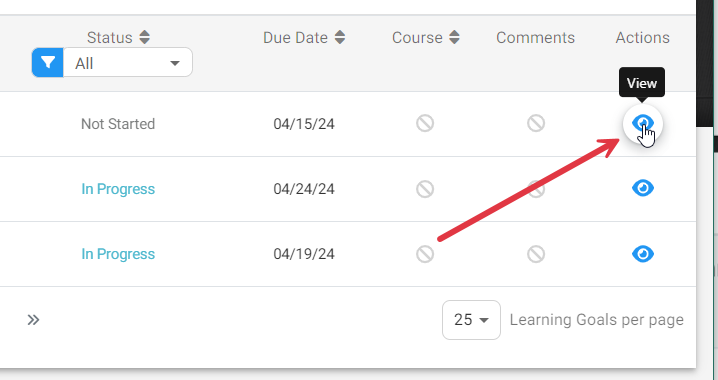Sort by Status column arrows

[145, 38]
